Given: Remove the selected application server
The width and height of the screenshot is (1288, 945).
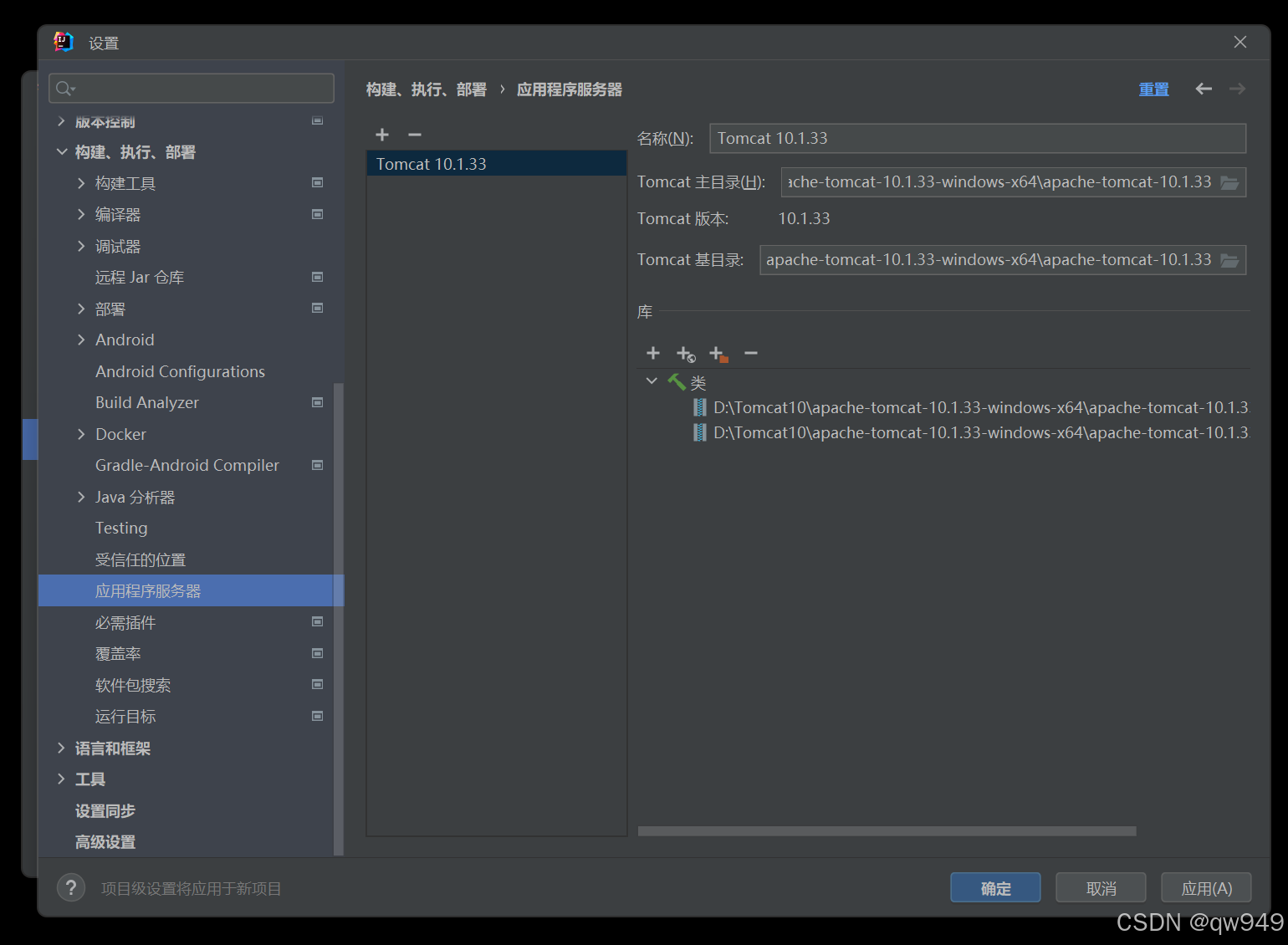Looking at the screenshot, I should coord(415,135).
